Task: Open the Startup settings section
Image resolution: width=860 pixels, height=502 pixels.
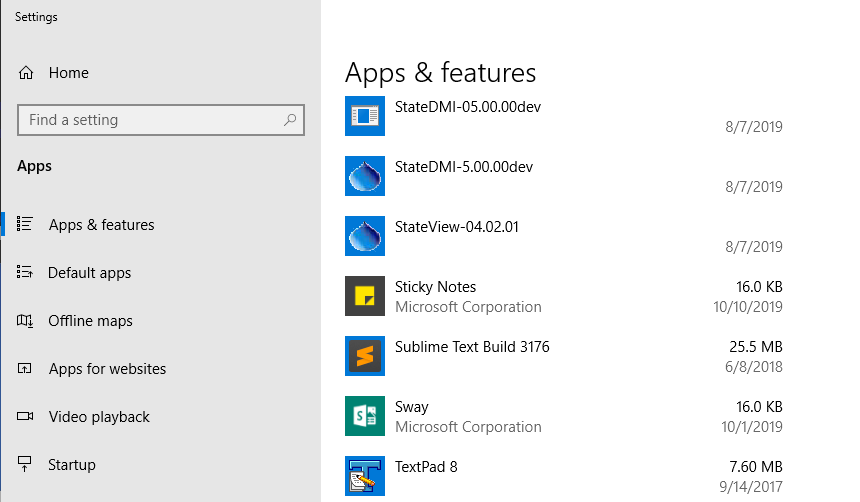Action: click(72, 465)
